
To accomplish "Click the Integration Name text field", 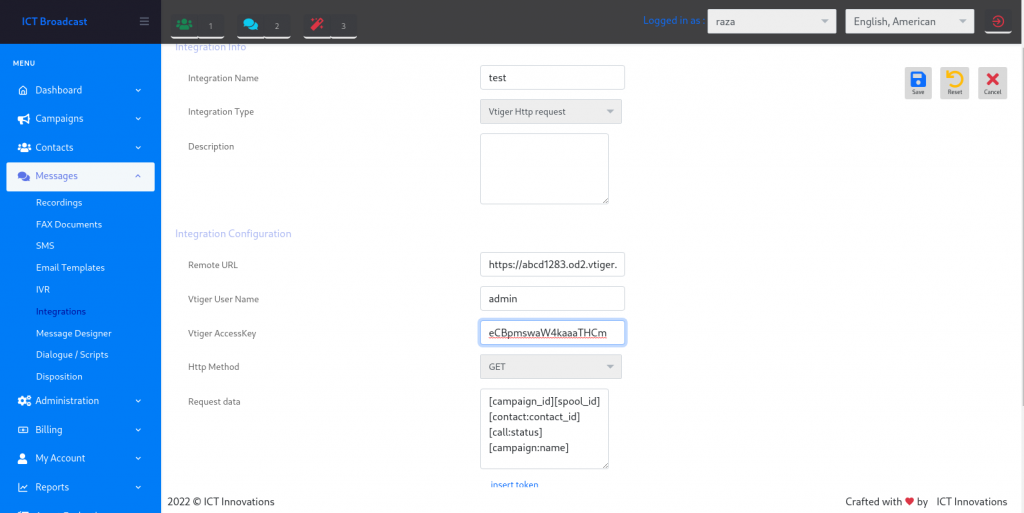I will click(552, 78).
